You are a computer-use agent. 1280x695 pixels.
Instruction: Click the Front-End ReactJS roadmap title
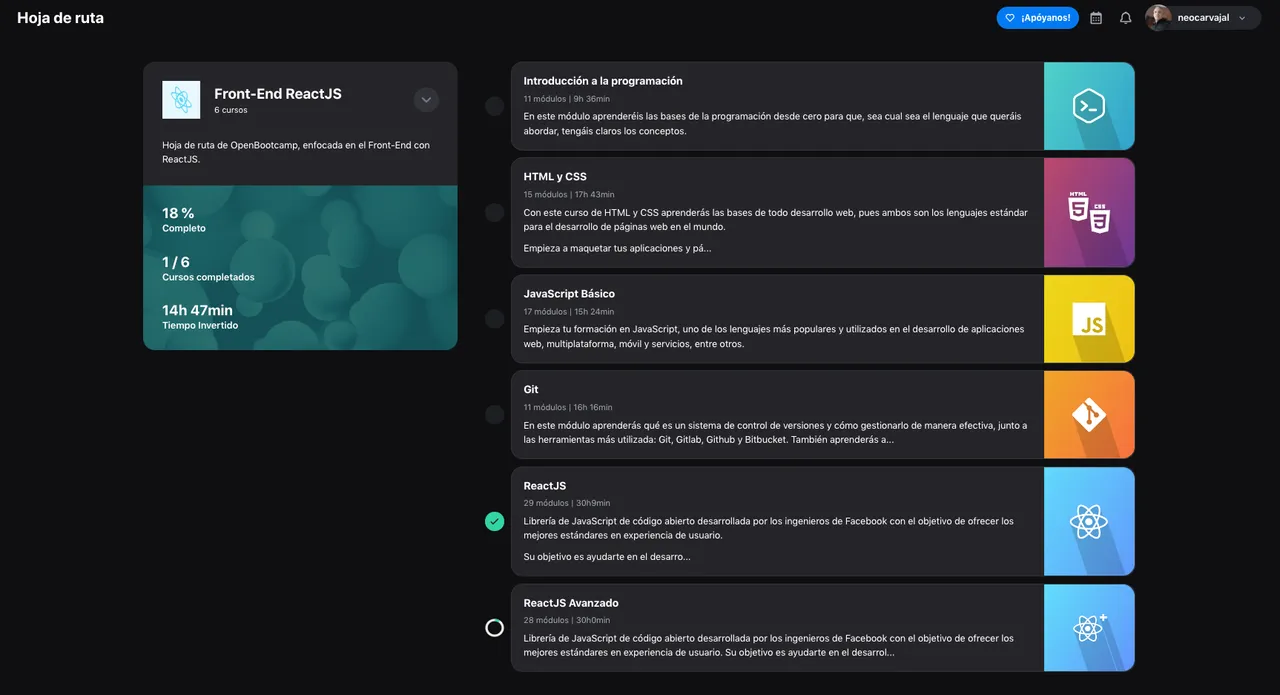click(x=278, y=94)
